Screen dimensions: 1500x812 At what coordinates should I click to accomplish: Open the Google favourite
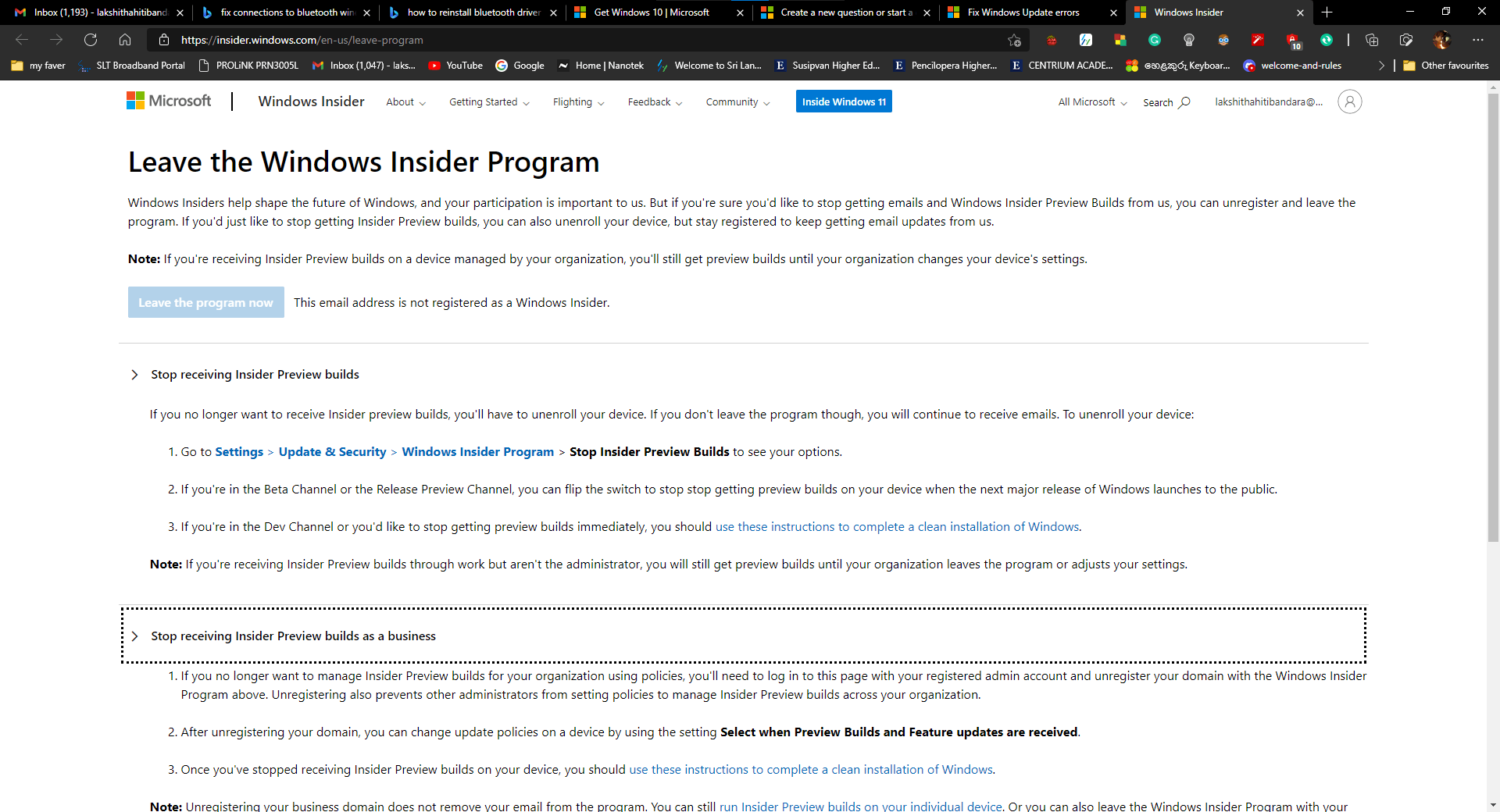[x=520, y=66]
